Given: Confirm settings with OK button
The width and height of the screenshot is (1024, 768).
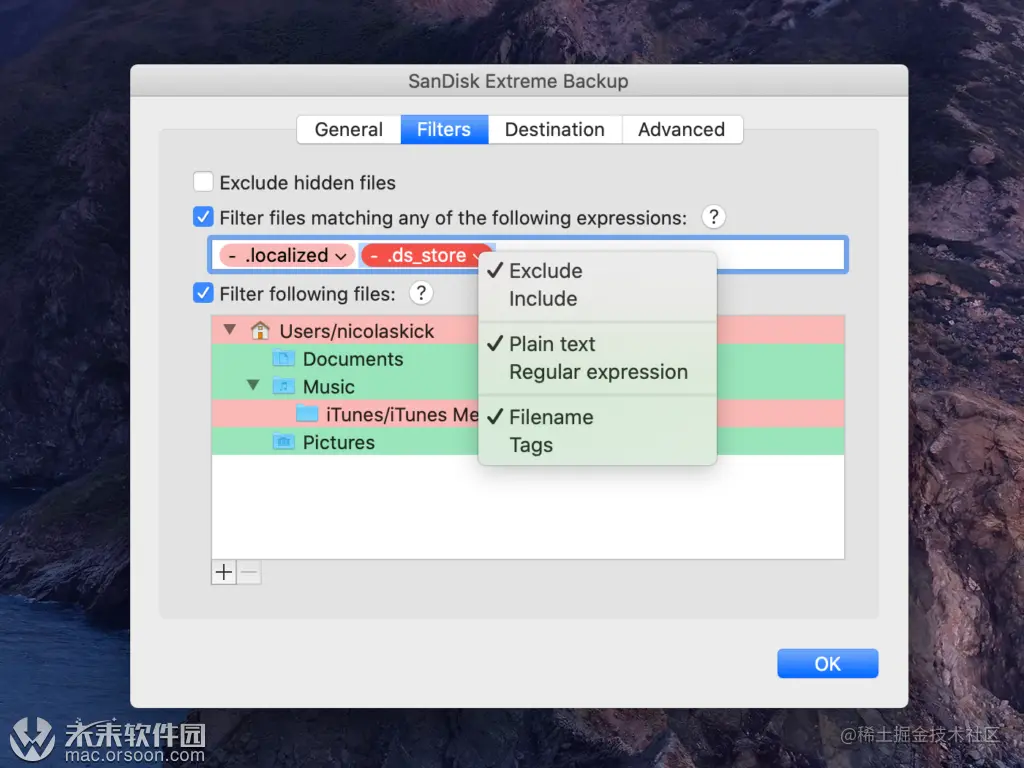Looking at the screenshot, I should pos(827,664).
